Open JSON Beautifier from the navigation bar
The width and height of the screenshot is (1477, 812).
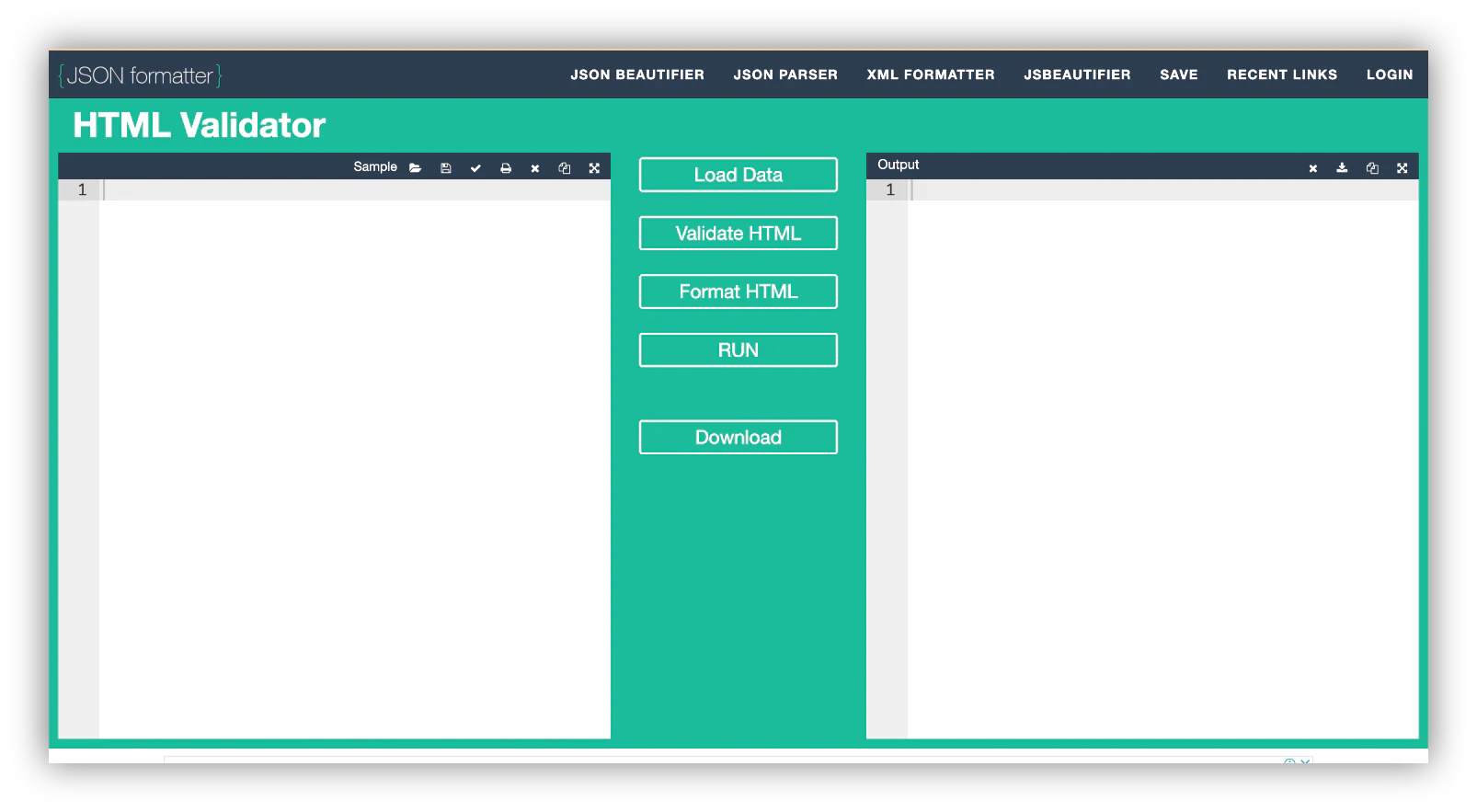pos(637,74)
